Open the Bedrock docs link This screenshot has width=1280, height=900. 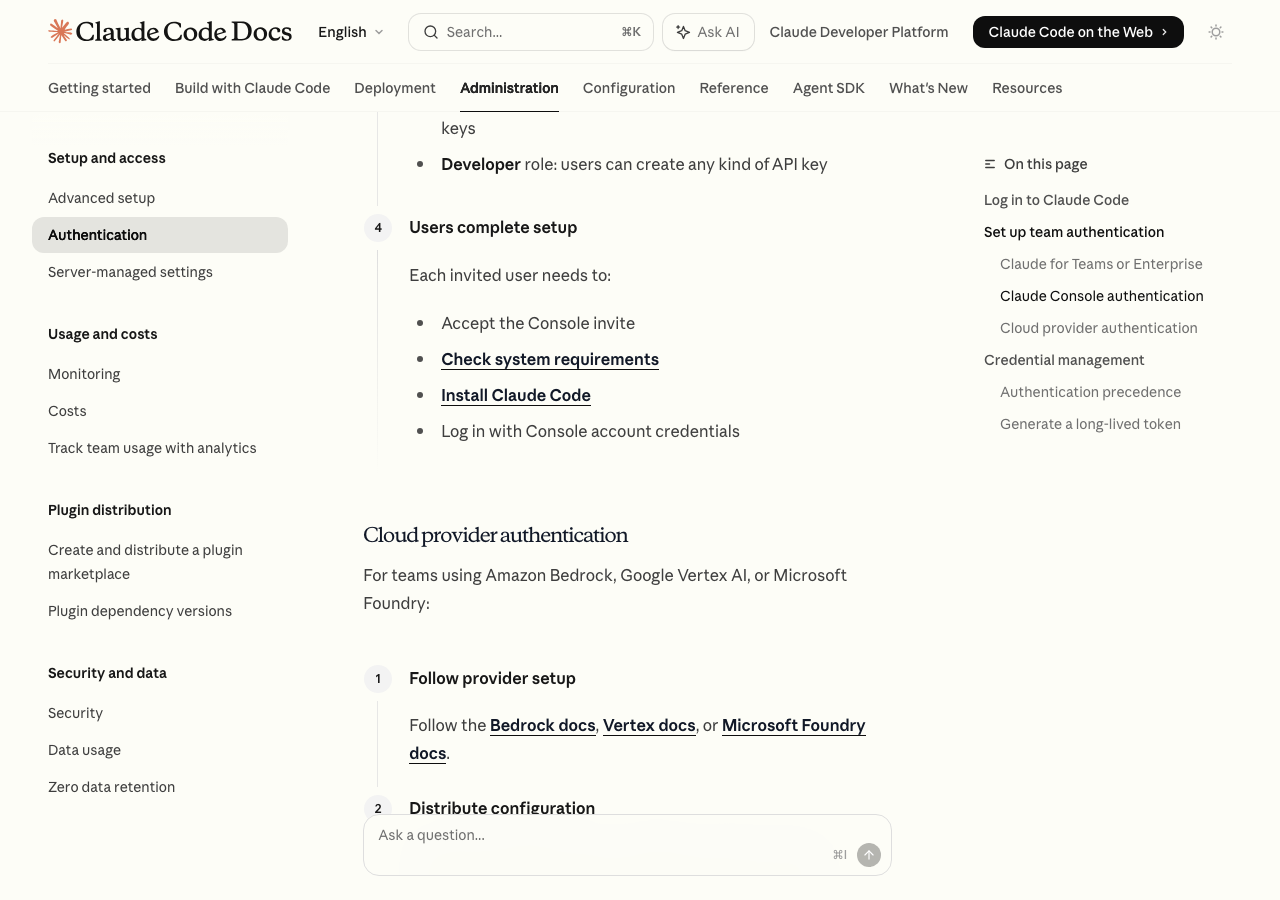tap(542, 725)
